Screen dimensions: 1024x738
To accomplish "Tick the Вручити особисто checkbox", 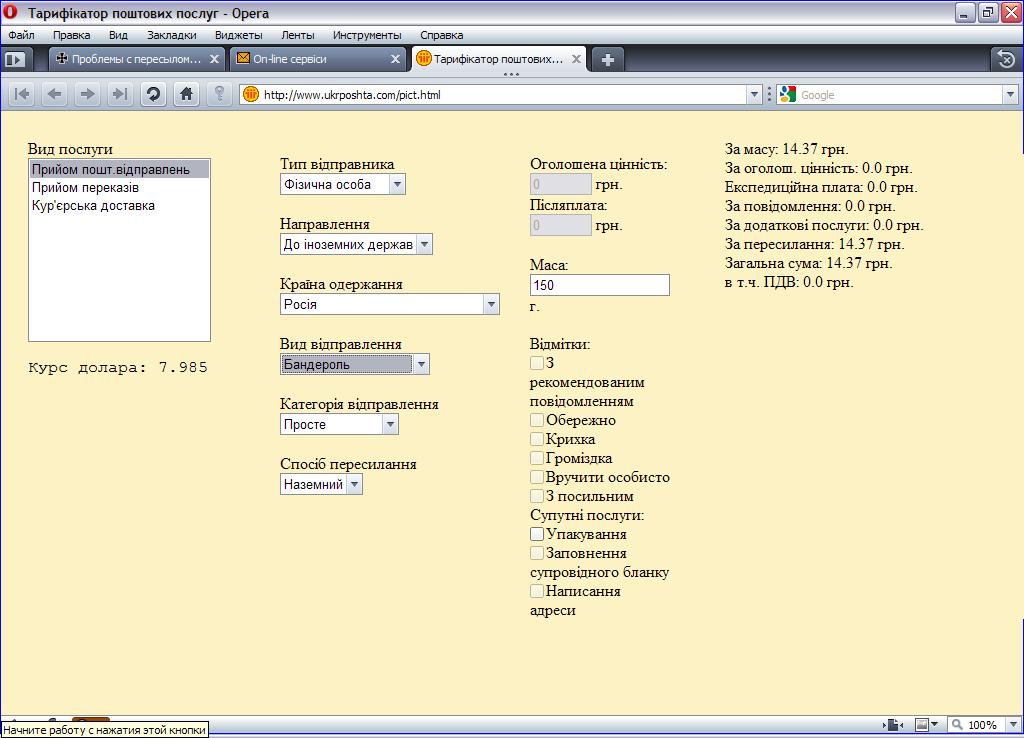I will pos(538,477).
